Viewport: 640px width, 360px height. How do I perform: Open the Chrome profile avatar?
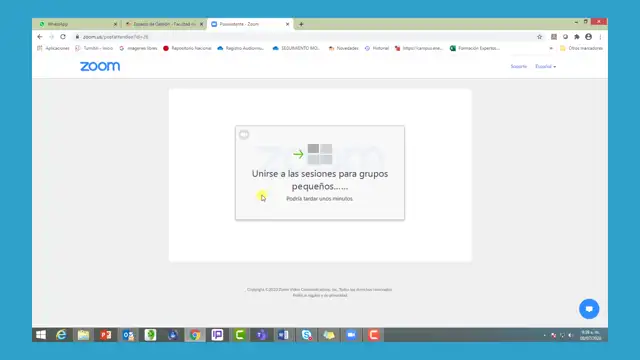point(588,37)
